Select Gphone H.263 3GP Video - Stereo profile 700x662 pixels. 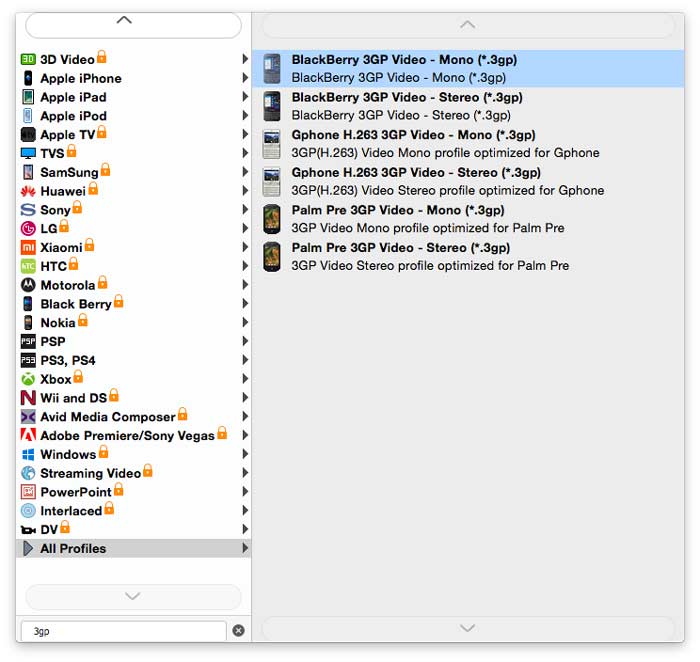(x=468, y=181)
